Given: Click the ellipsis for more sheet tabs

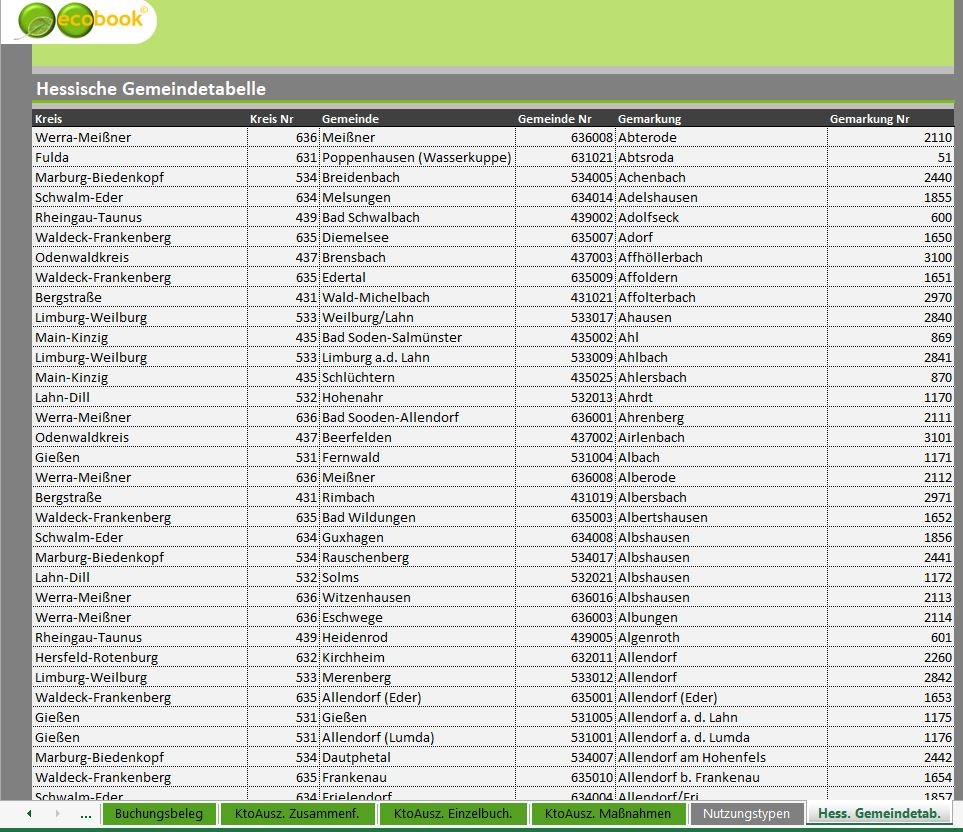Looking at the screenshot, I should pos(86,814).
